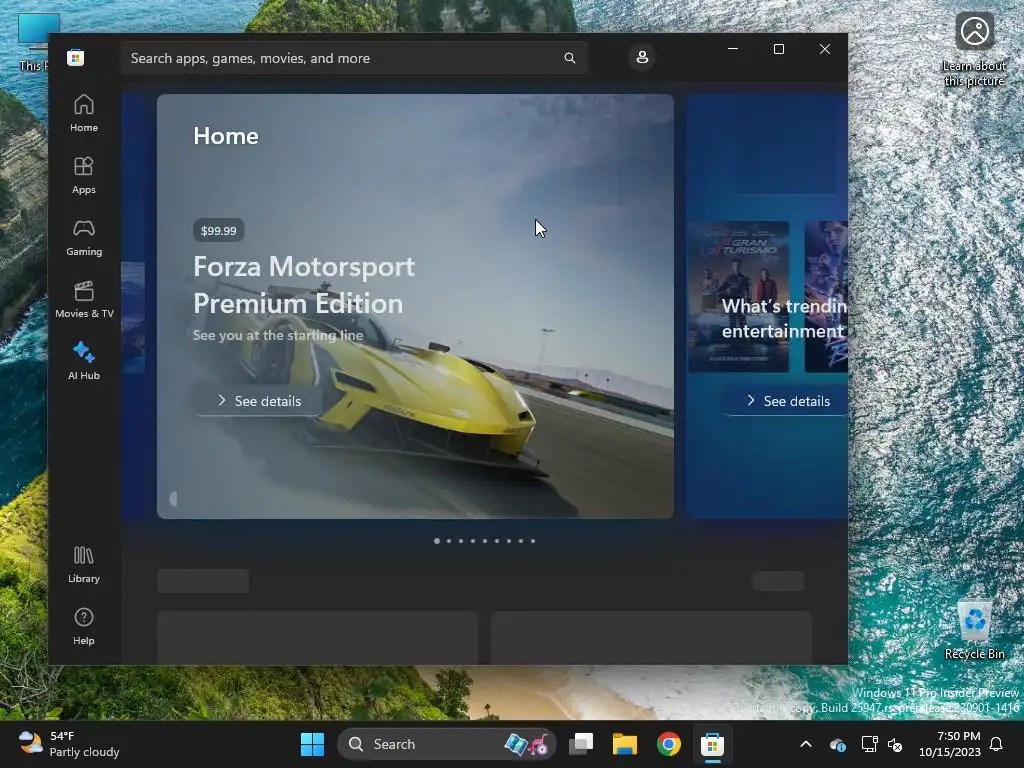Viewport: 1024px width, 768px height.
Task: Open the Home section in sidebar
Action: coord(84,114)
